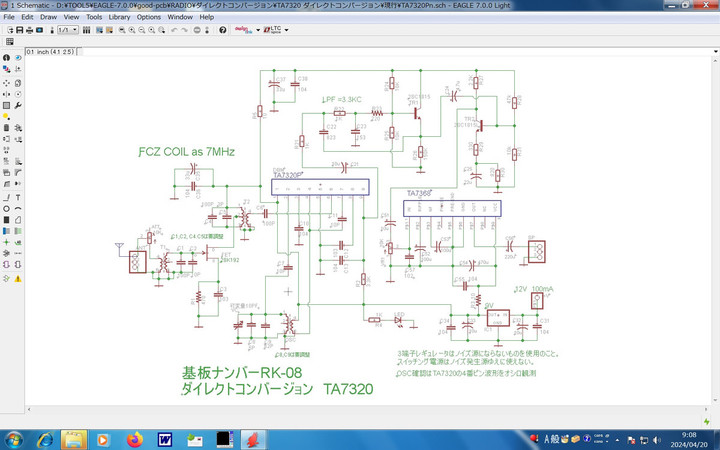Click the Print icon in toolbar

31,30
